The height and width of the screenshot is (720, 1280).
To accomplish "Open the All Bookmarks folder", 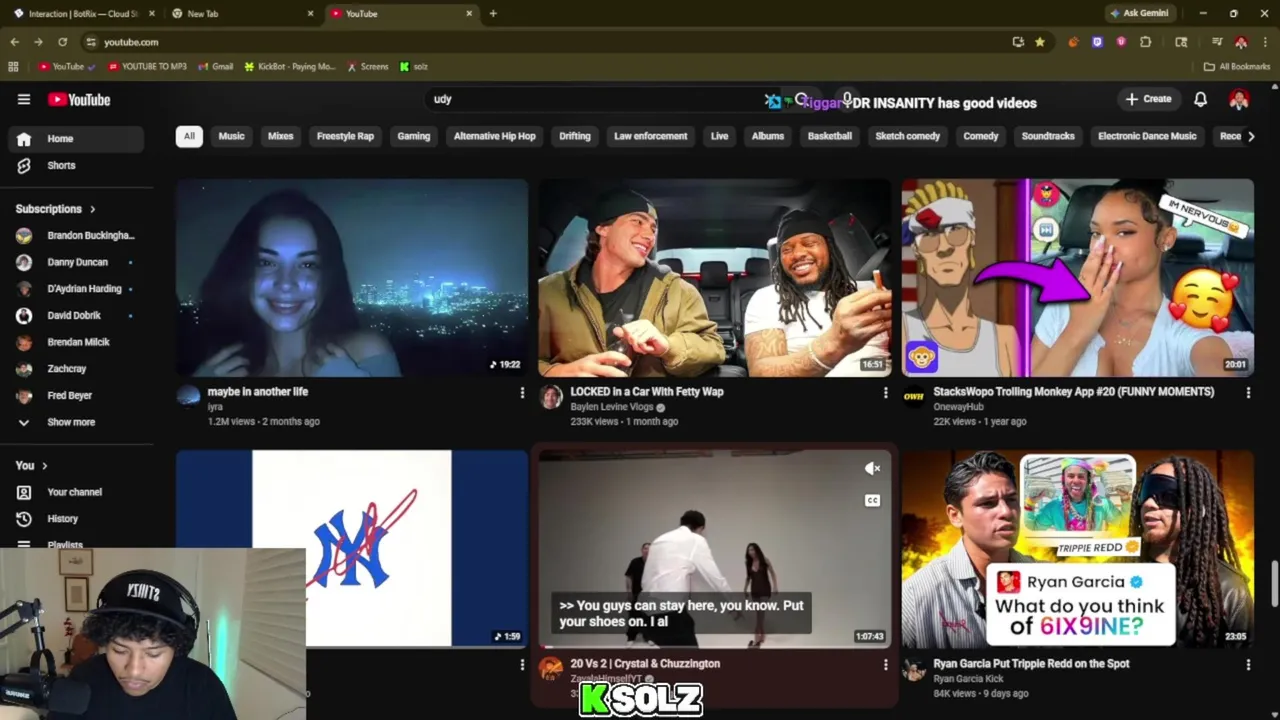I will 1237,67.
